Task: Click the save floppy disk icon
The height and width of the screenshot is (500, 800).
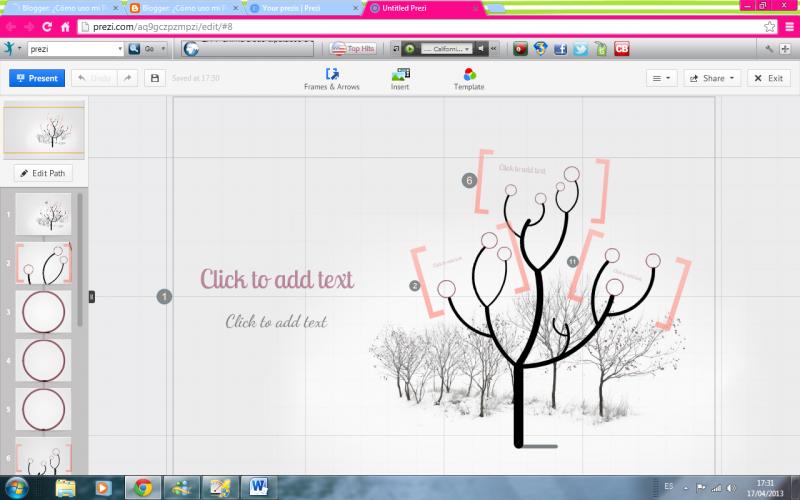Action: coord(154,78)
